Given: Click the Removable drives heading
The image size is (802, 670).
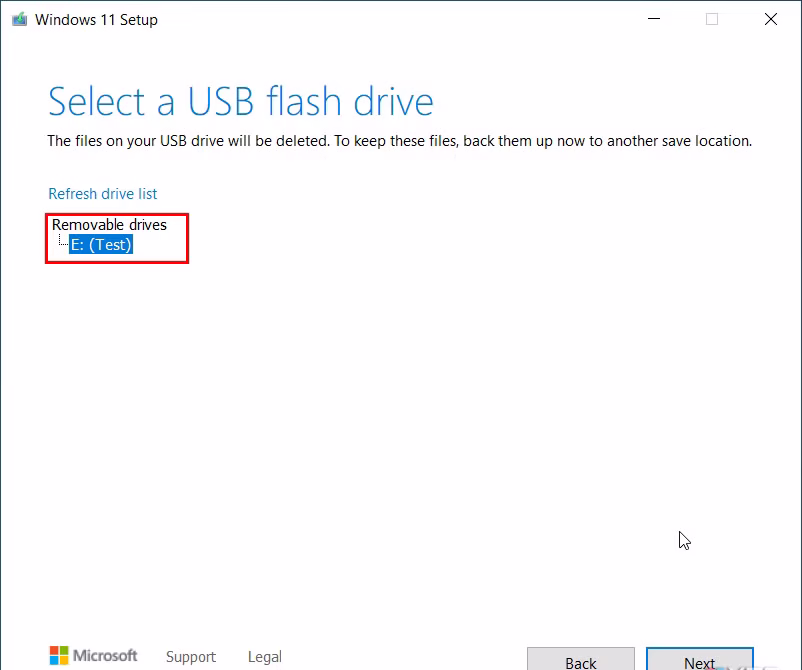Looking at the screenshot, I should (109, 224).
